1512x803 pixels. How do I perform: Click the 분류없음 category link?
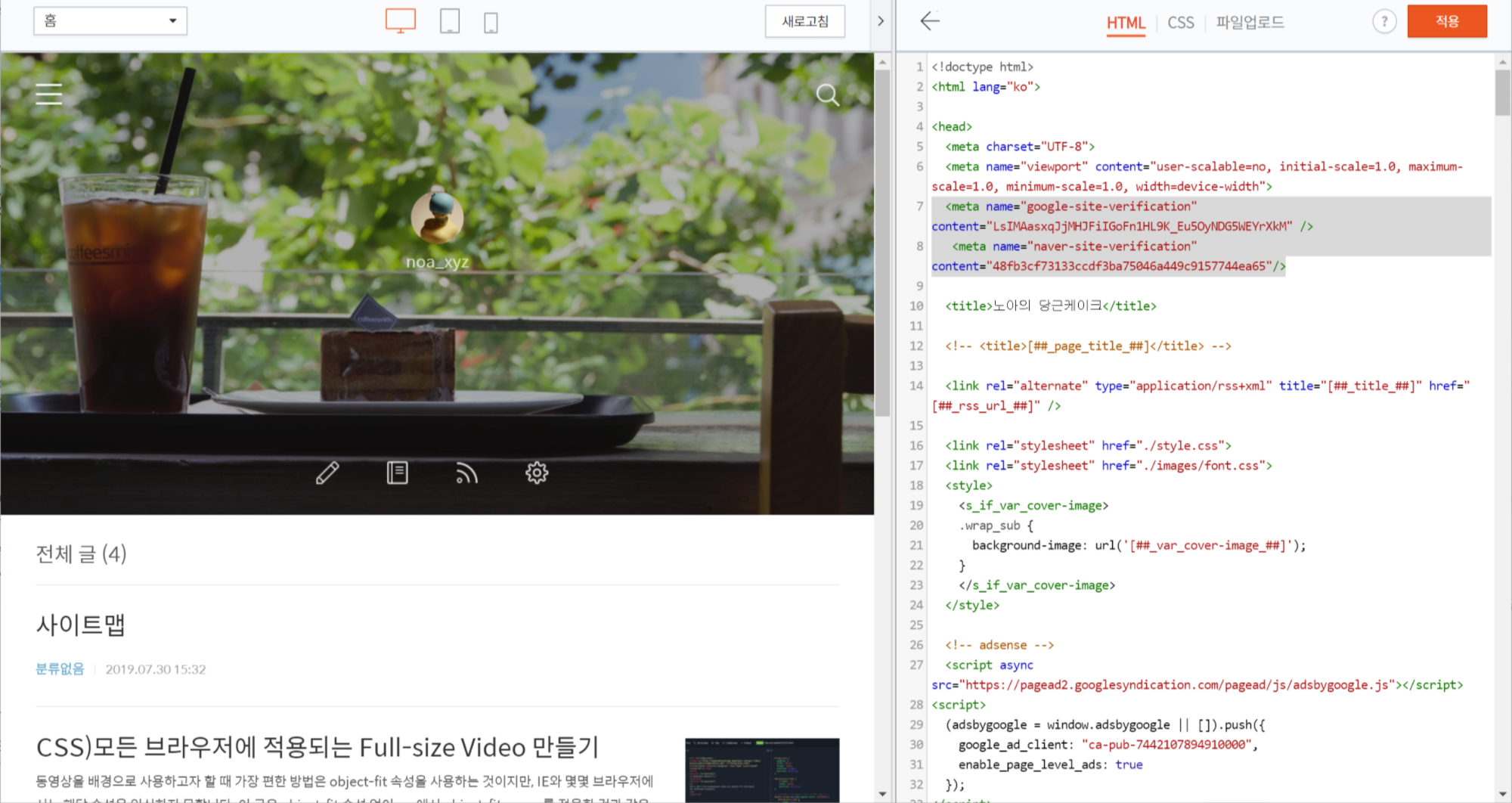[x=60, y=669]
